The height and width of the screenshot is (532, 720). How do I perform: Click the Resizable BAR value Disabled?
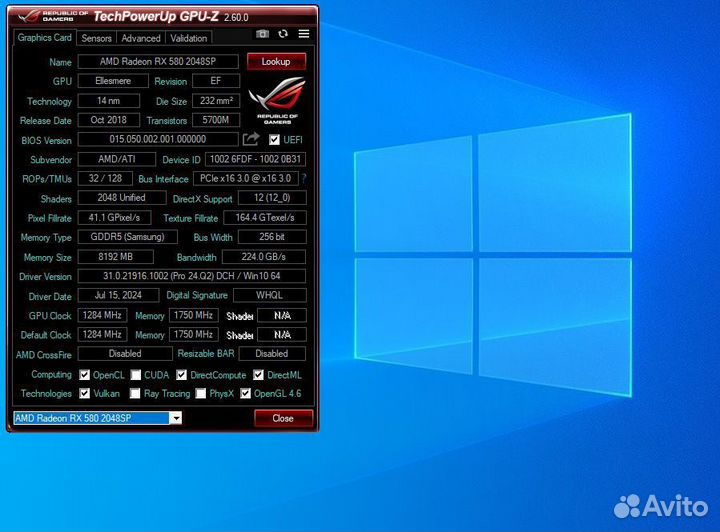[272, 353]
